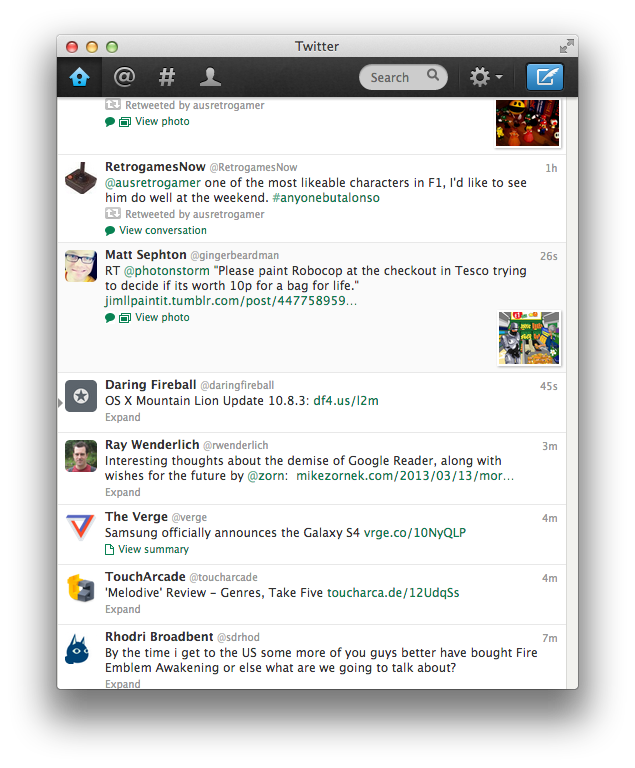Click the 26s timestamp

pyautogui.click(x=549, y=256)
